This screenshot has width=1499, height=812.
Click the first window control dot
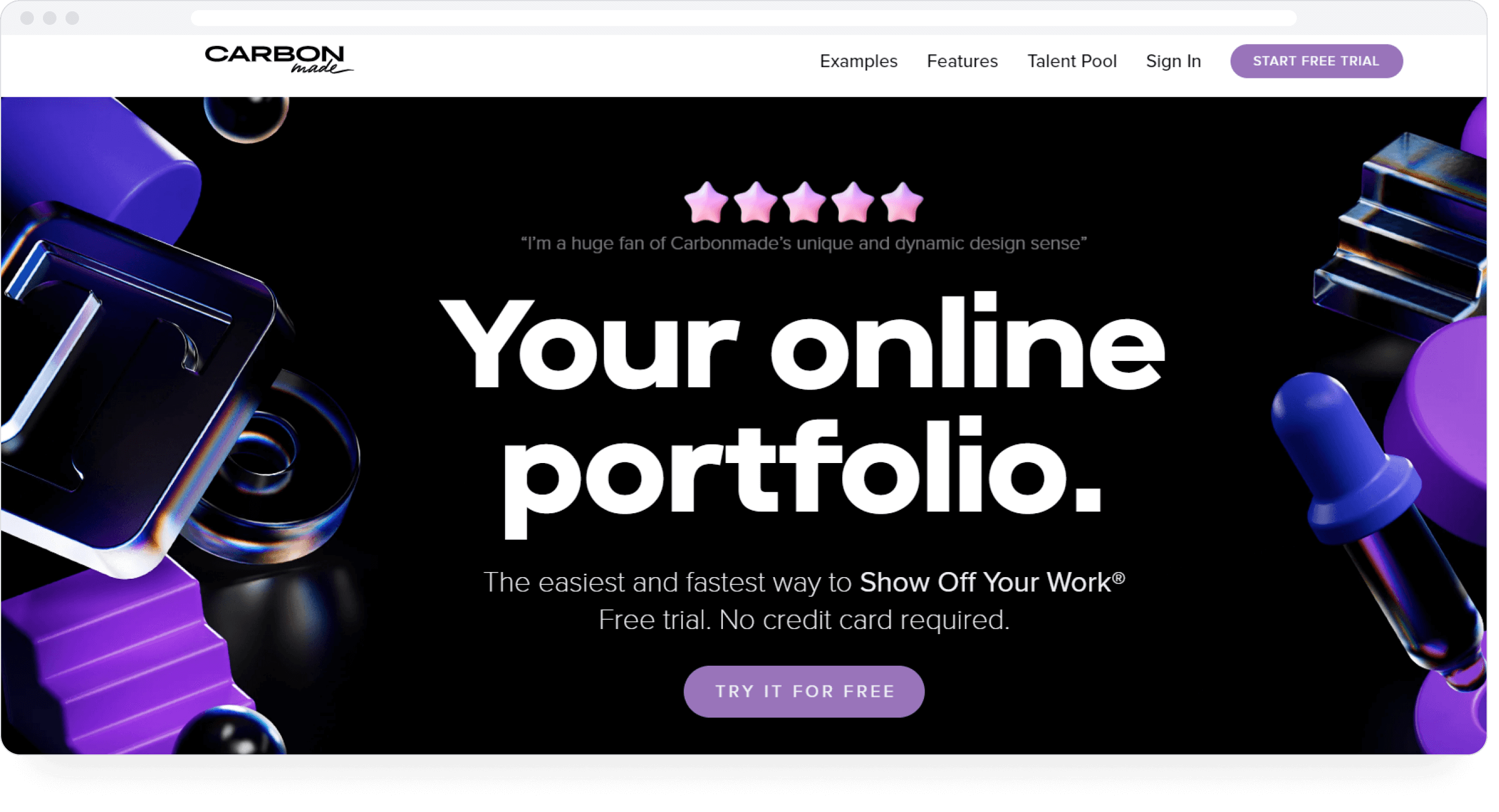point(27,18)
